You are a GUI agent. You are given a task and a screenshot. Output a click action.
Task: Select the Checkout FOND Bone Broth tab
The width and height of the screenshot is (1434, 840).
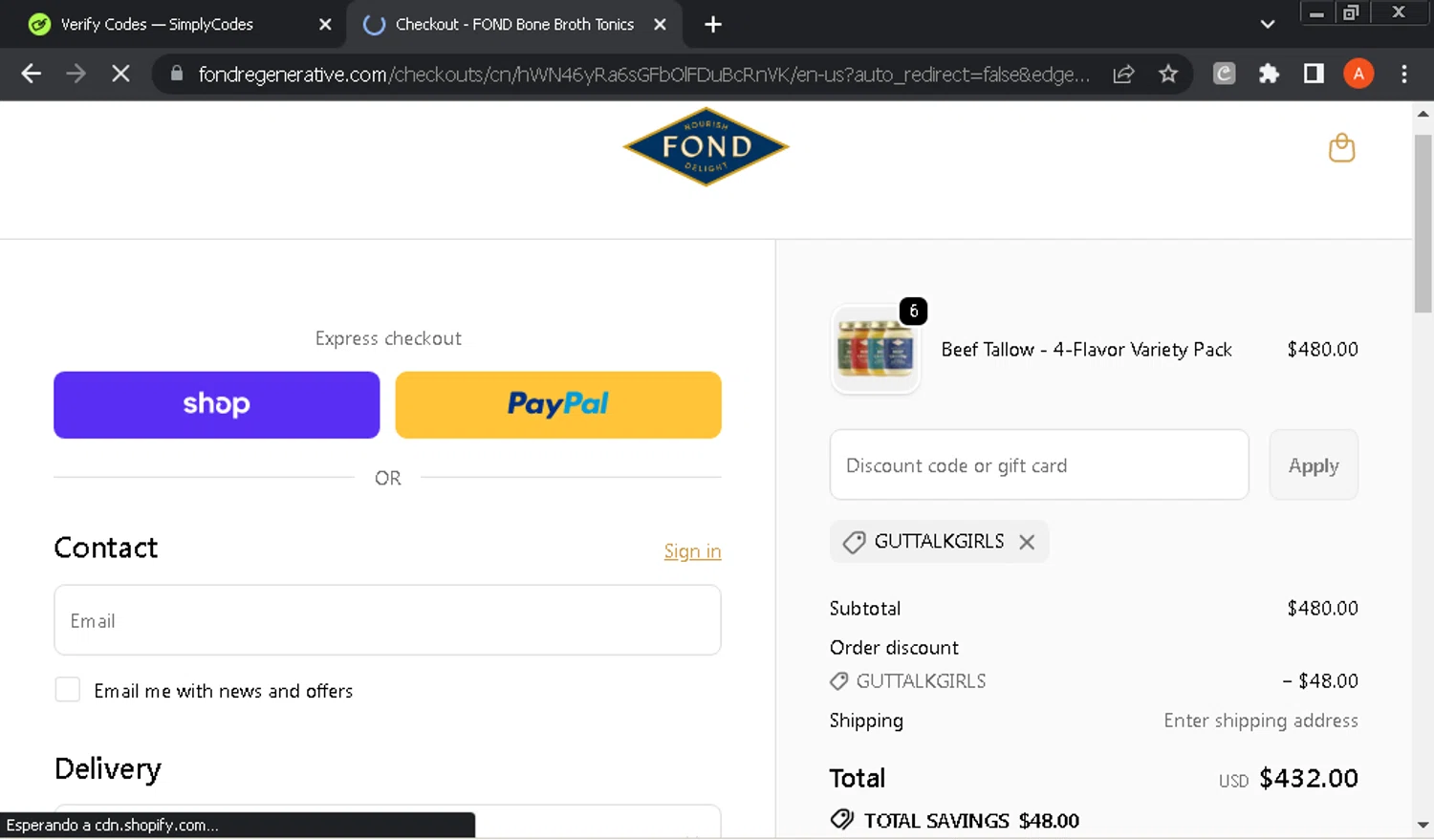514,25
